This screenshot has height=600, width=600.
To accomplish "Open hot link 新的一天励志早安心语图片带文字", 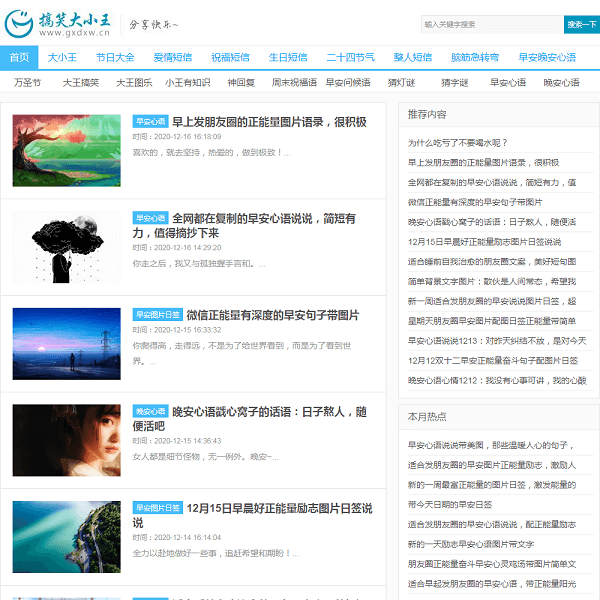I will (x=471, y=545).
